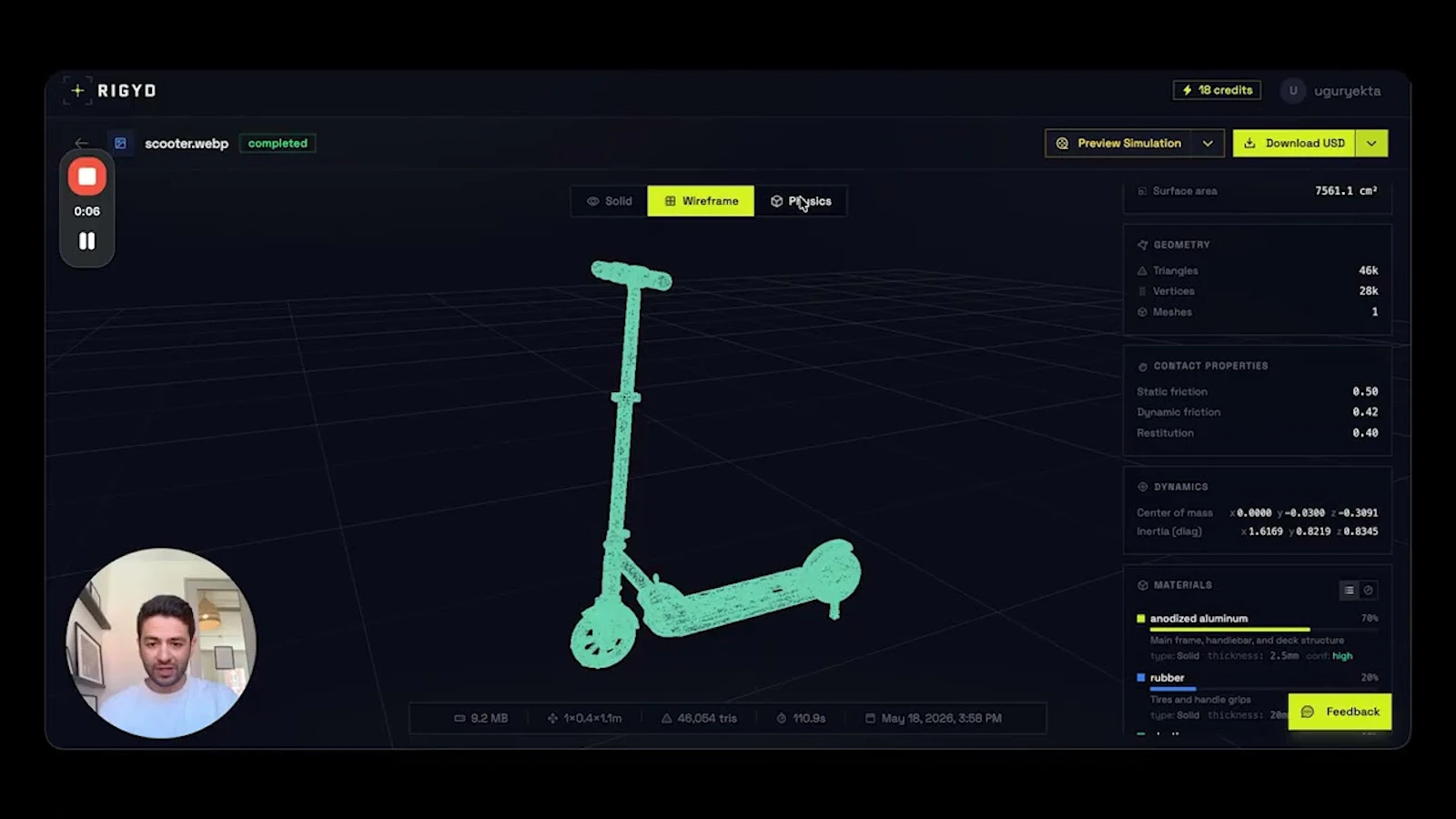
Task: Open the Feedback button
Action: pos(1340,712)
